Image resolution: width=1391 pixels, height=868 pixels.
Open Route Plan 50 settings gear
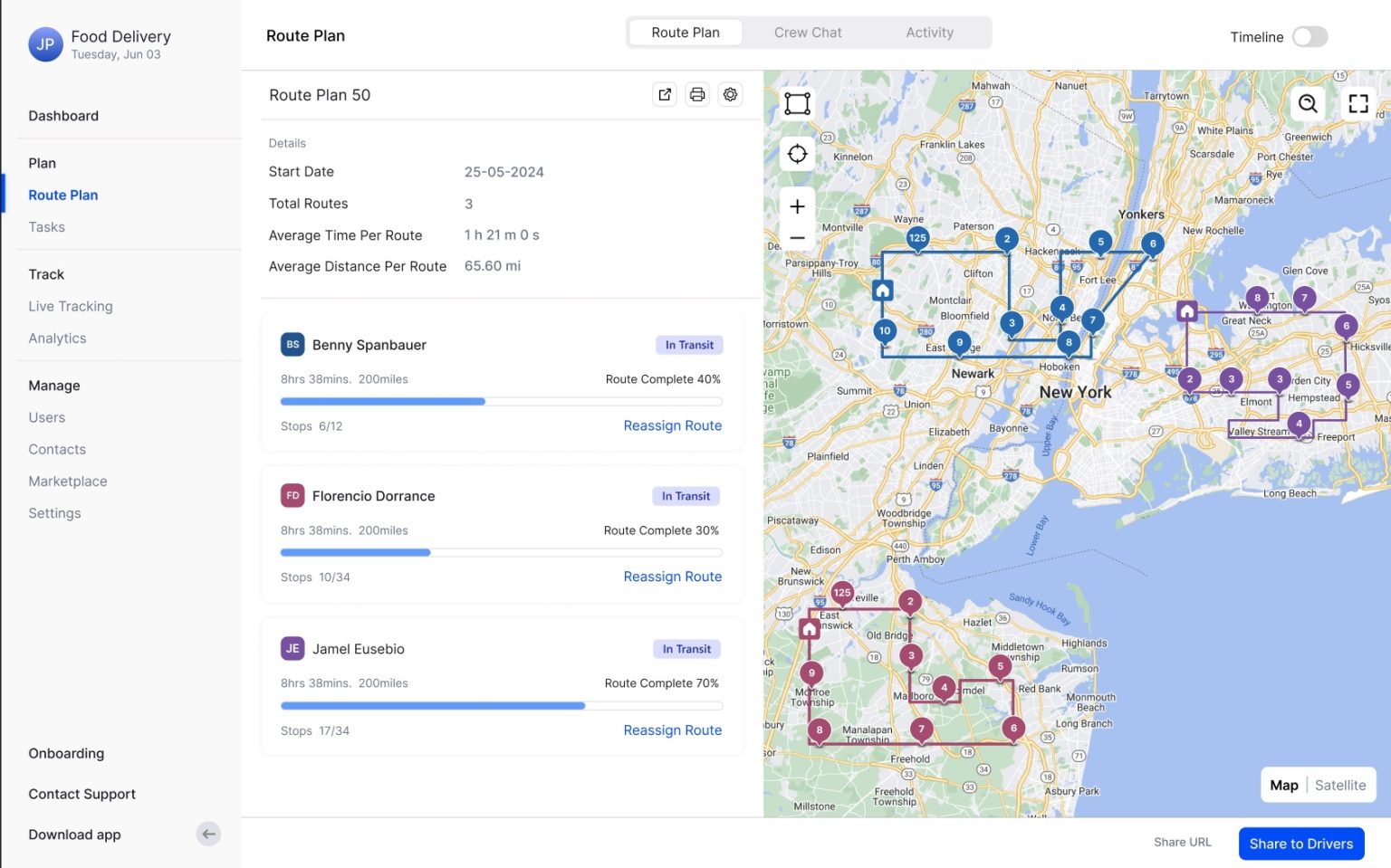pos(730,94)
